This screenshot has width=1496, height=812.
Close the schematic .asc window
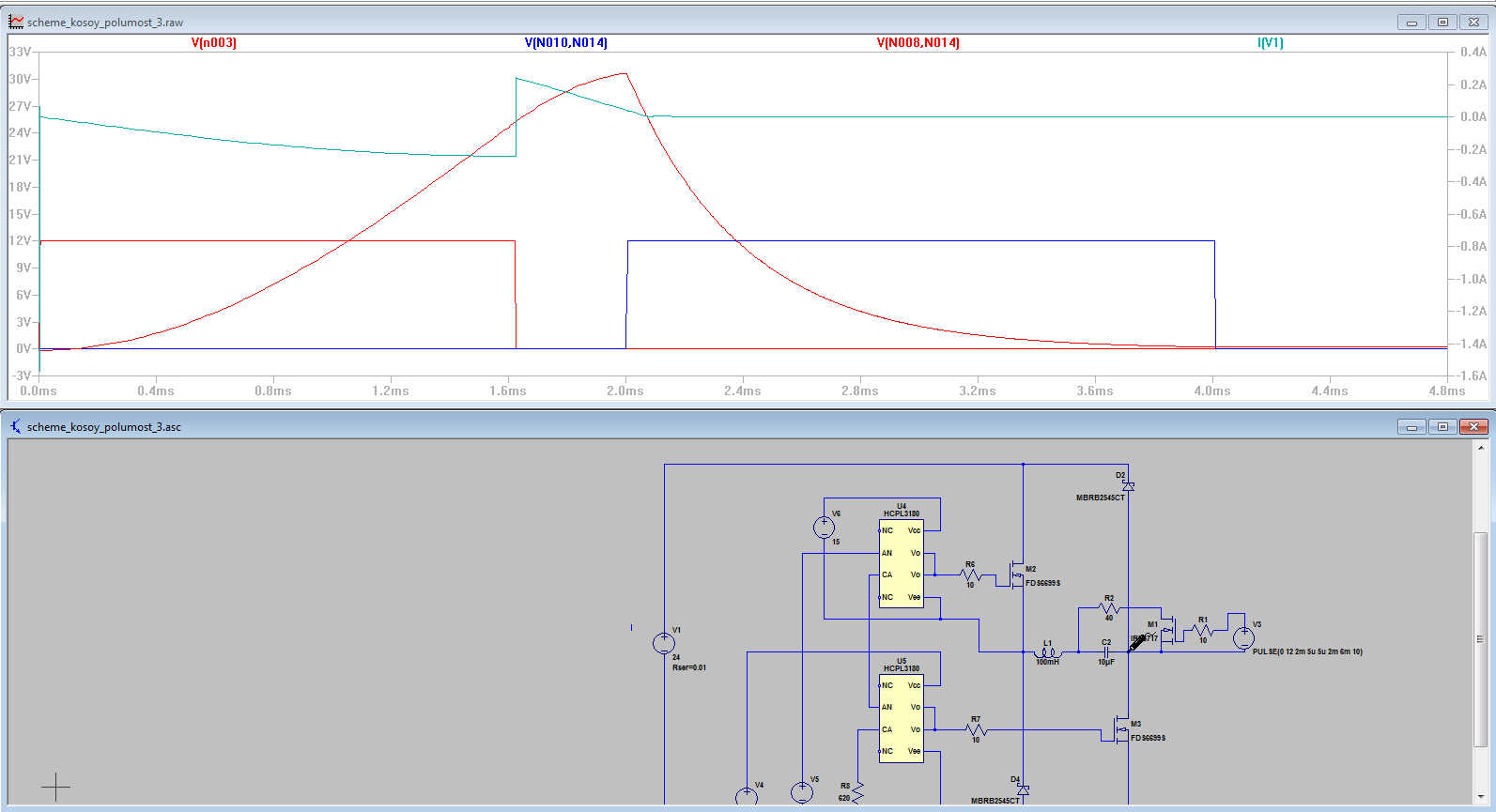[x=1473, y=426]
